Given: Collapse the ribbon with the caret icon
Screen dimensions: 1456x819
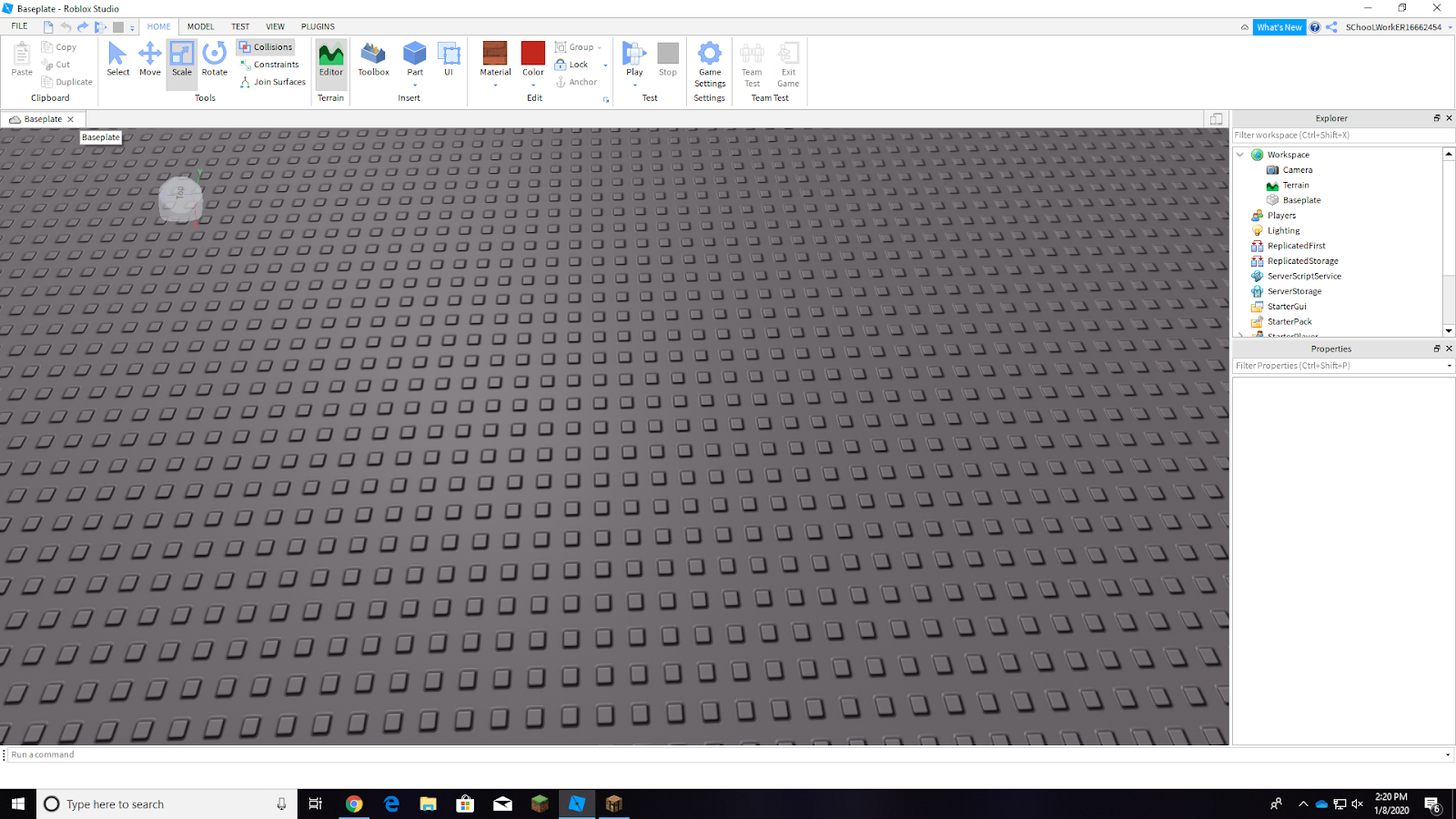Looking at the screenshot, I should [1245, 27].
